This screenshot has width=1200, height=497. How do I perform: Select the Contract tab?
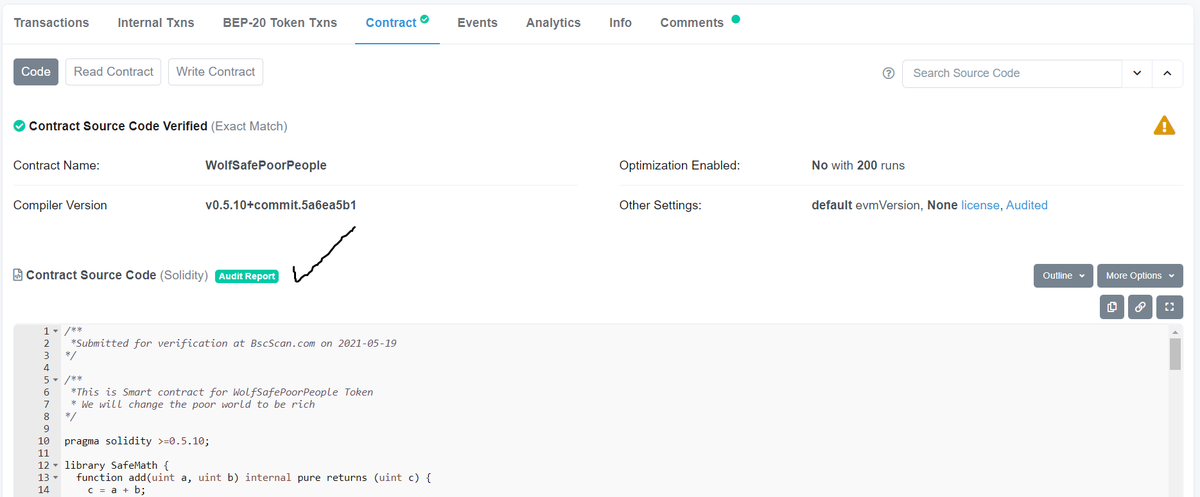tap(397, 22)
